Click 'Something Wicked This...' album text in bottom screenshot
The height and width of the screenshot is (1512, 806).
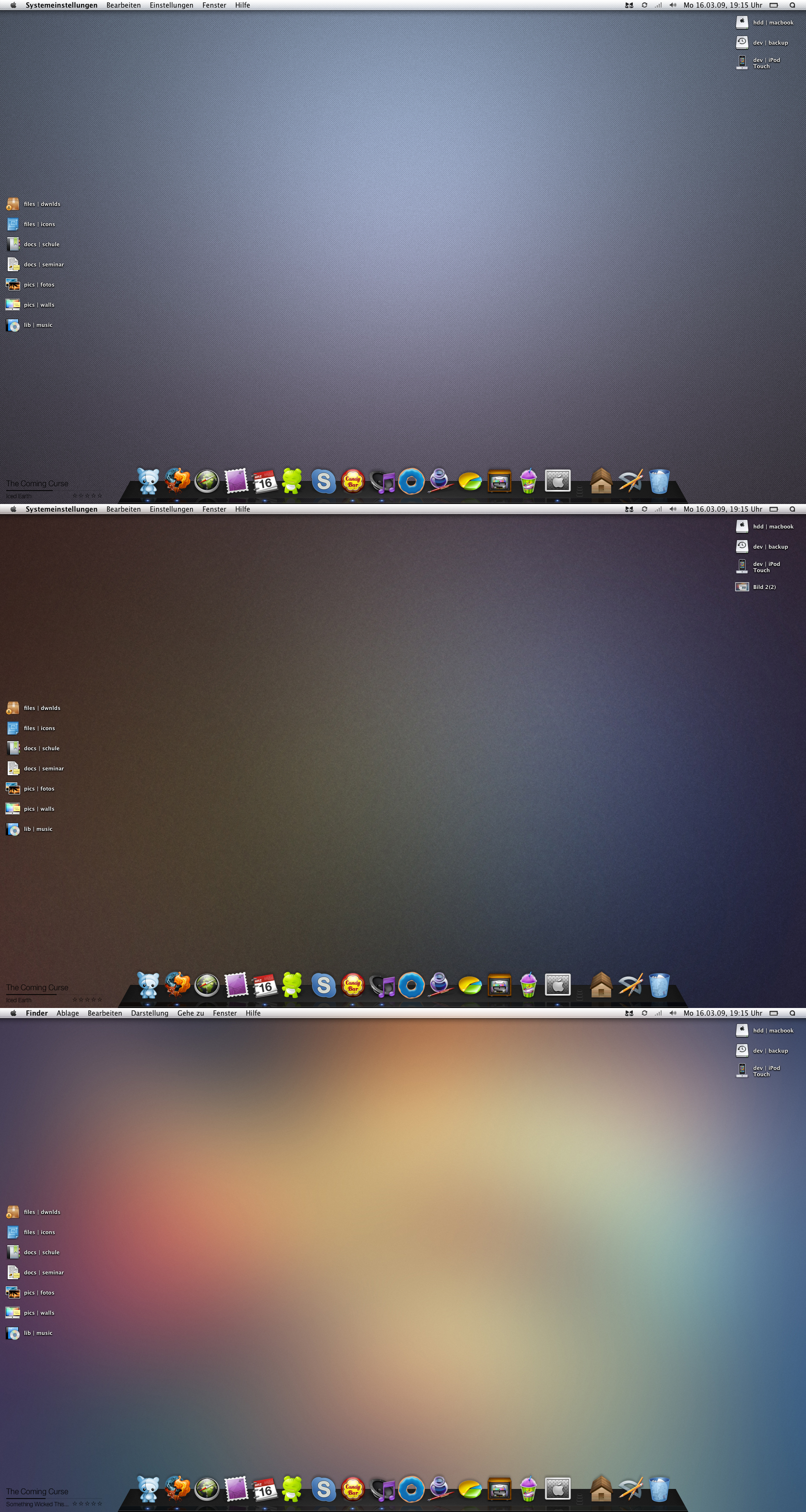click(37, 1504)
